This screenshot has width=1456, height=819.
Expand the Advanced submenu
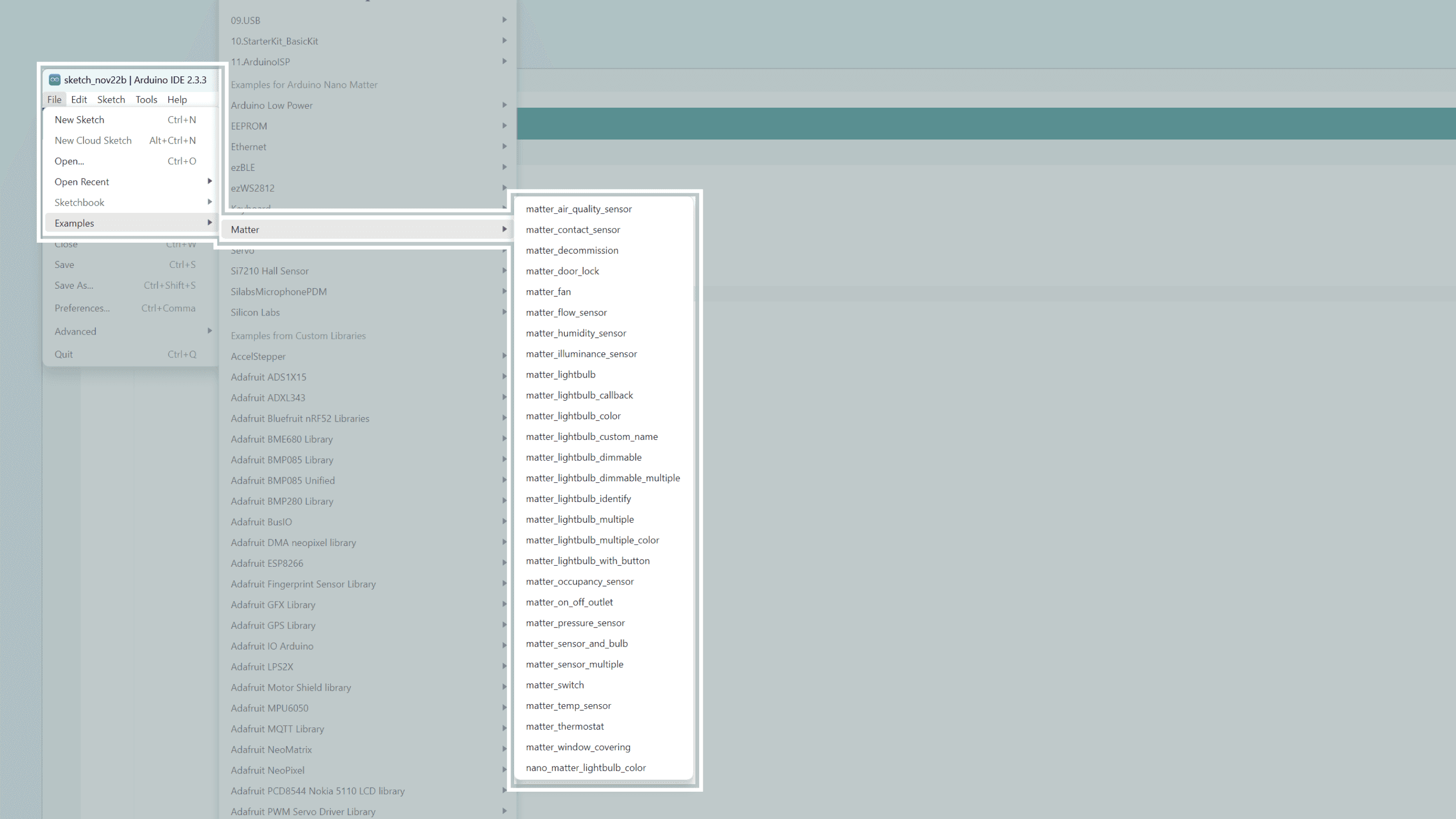75,332
